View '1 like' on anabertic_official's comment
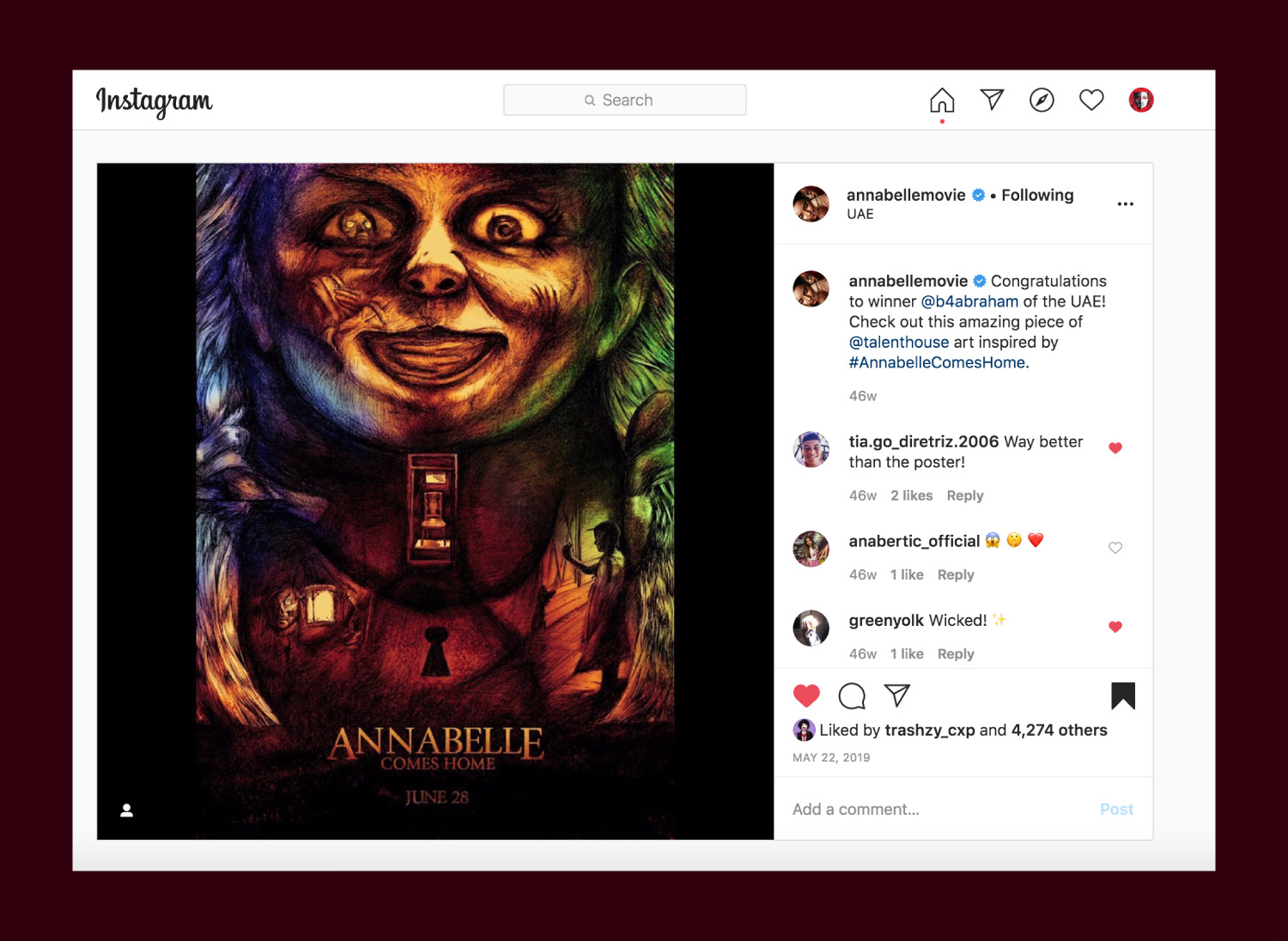 click(907, 574)
